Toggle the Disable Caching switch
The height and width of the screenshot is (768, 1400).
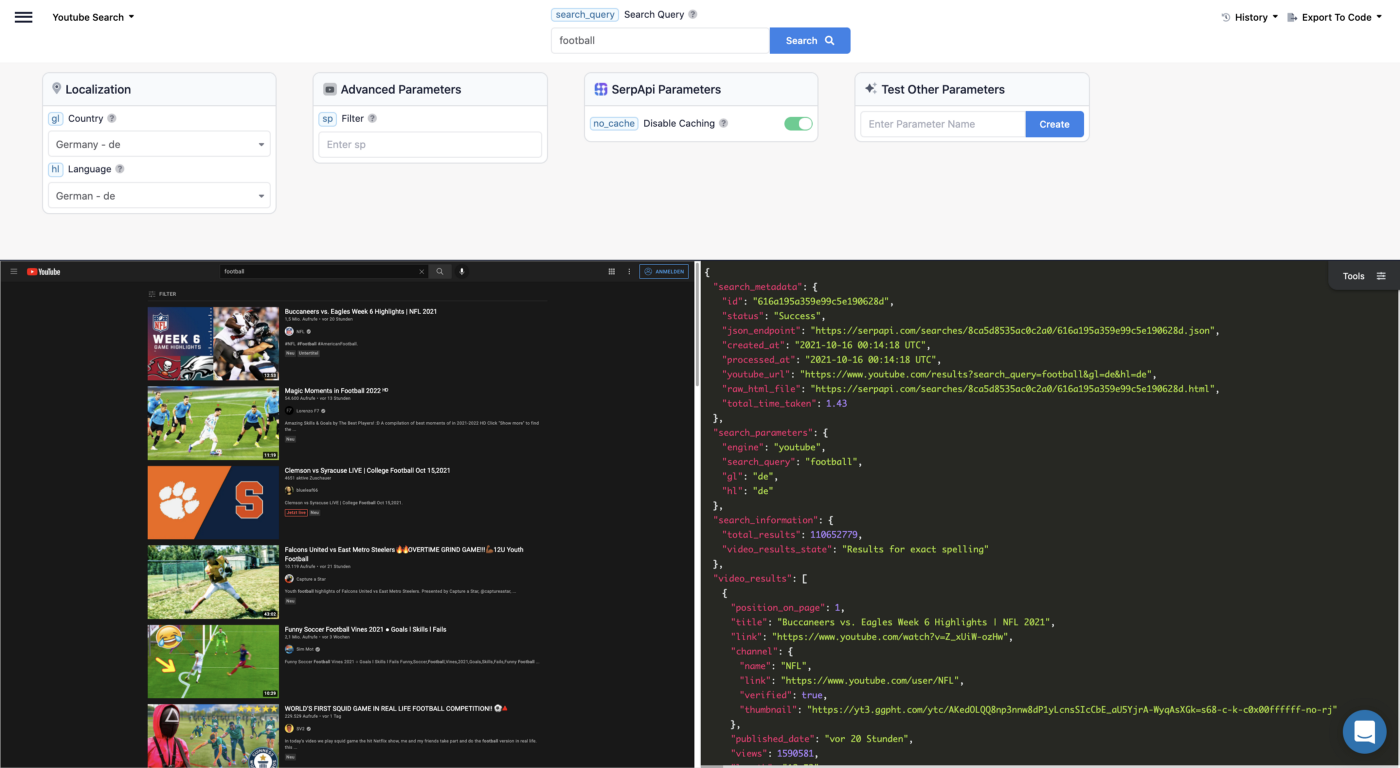click(798, 123)
